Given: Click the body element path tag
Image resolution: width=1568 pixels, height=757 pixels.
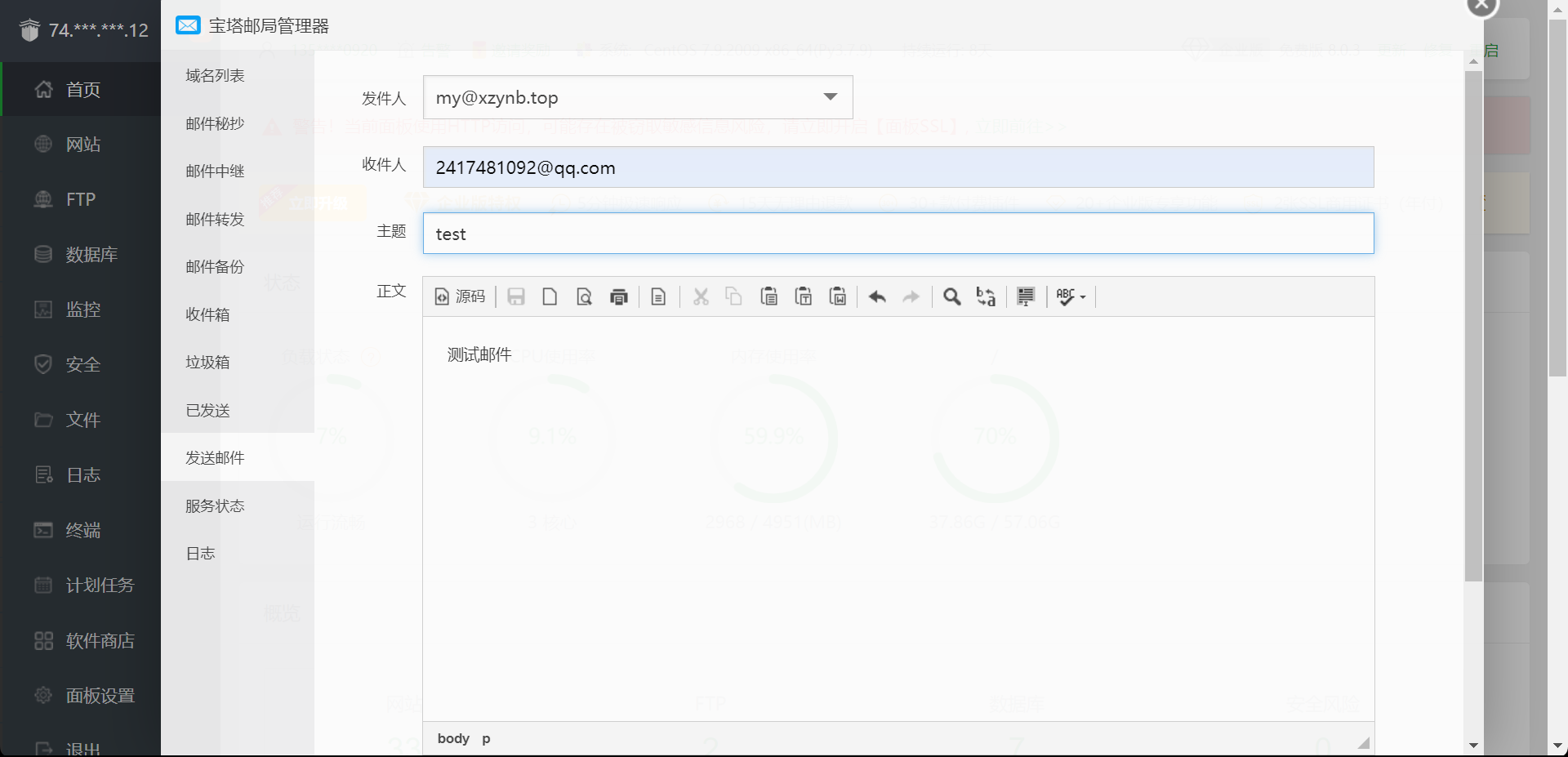Looking at the screenshot, I should coord(453,738).
